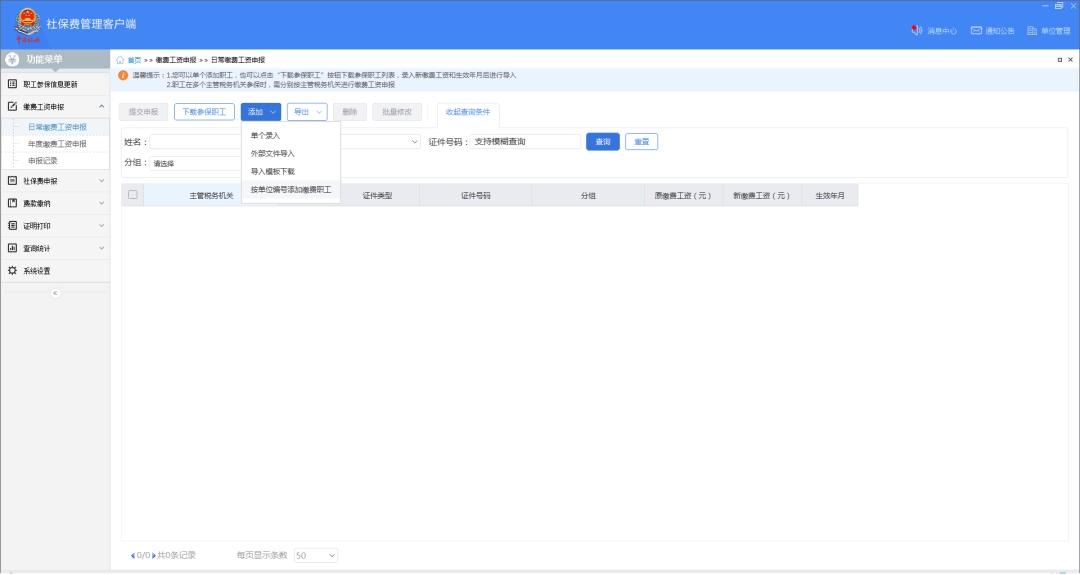This screenshot has width=1080, height=575.
Task: Go to next page arrow in pagination
Action: coord(154,555)
